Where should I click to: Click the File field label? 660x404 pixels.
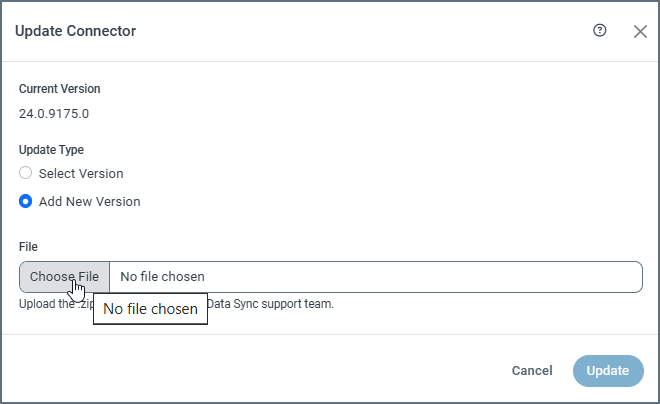[x=28, y=246]
